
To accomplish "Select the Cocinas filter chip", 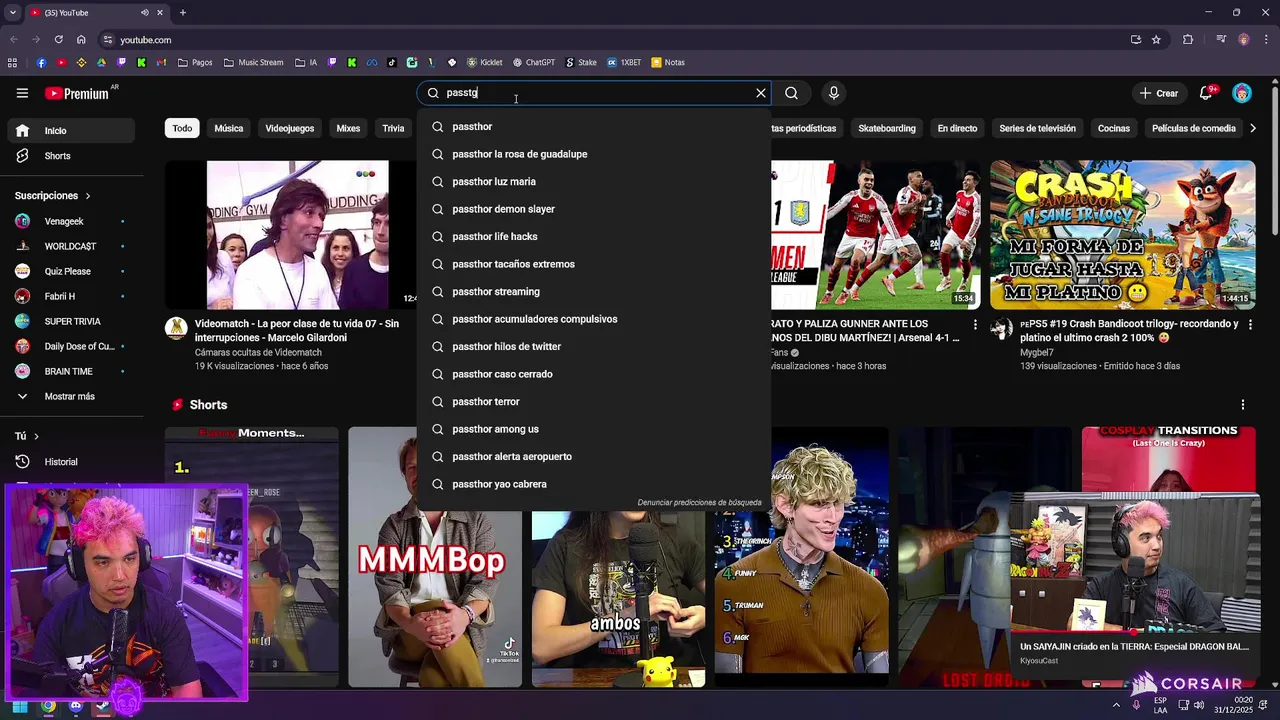I will point(1114,128).
